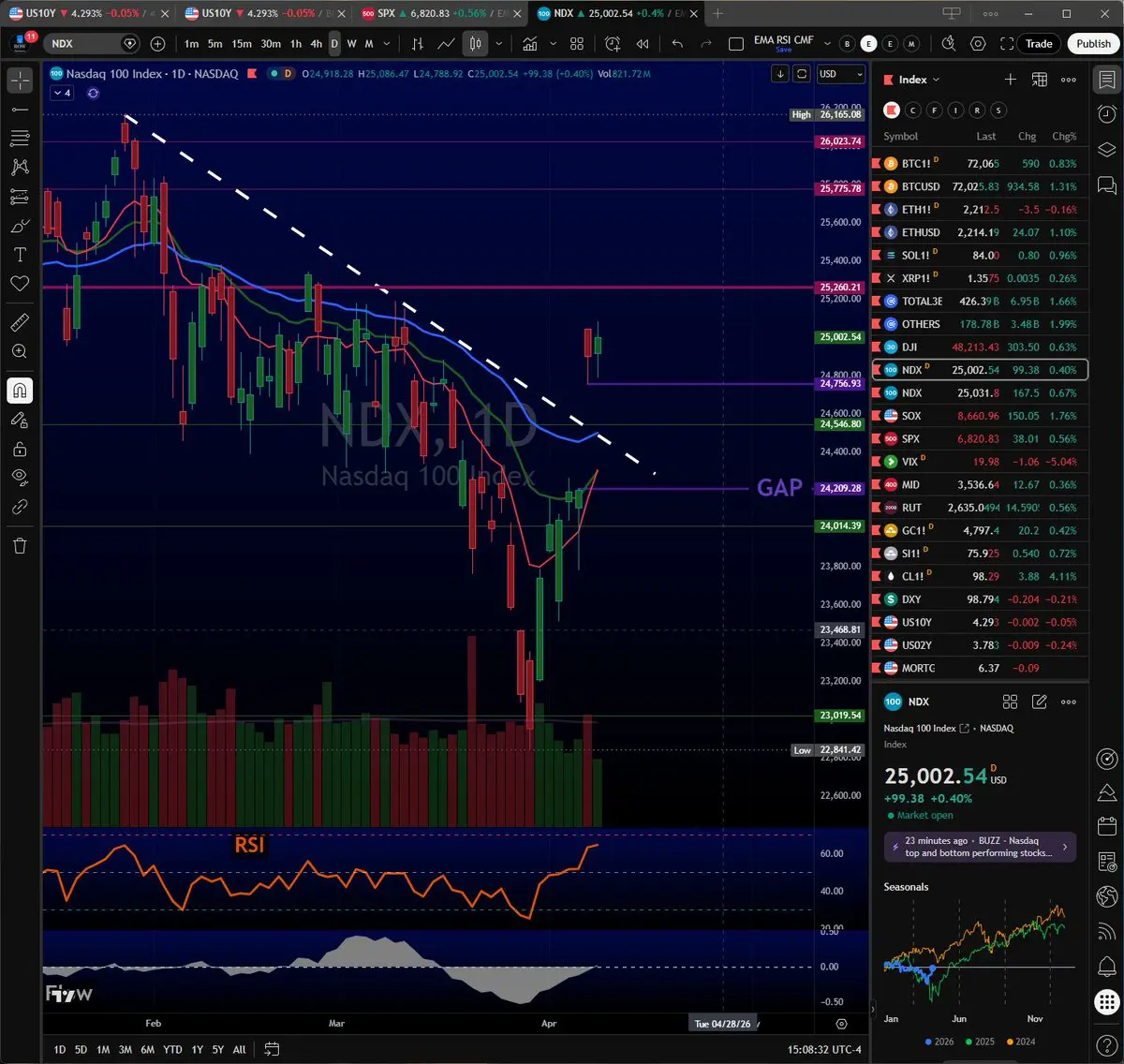The height and width of the screenshot is (1064, 1124).
Task: Select the ruler measure tool
Action: click(20, 322)
